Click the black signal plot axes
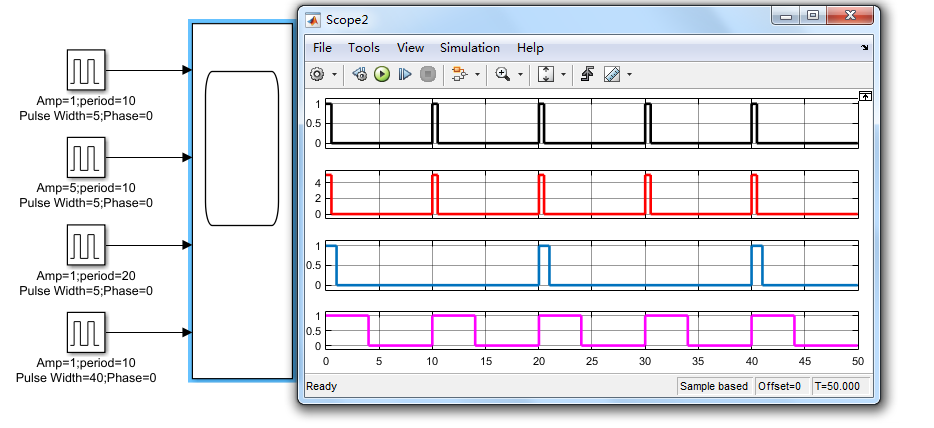934x428 pixels. click(x=591, y=123)
